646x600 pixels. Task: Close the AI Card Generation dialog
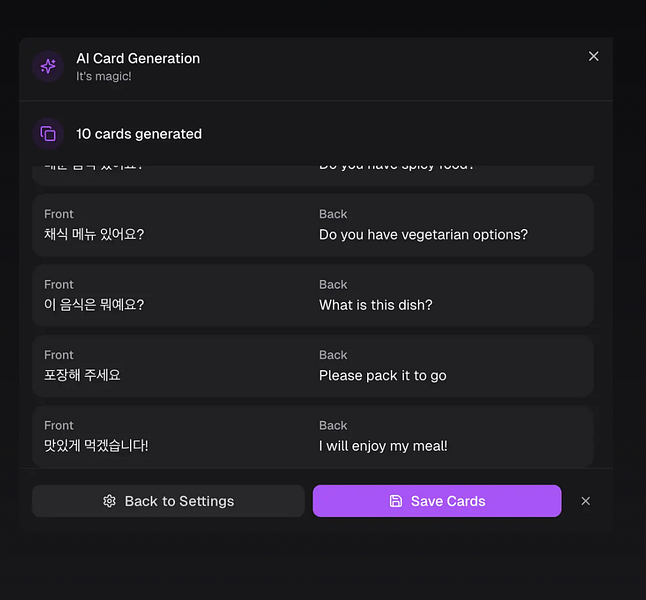point(593,57)
